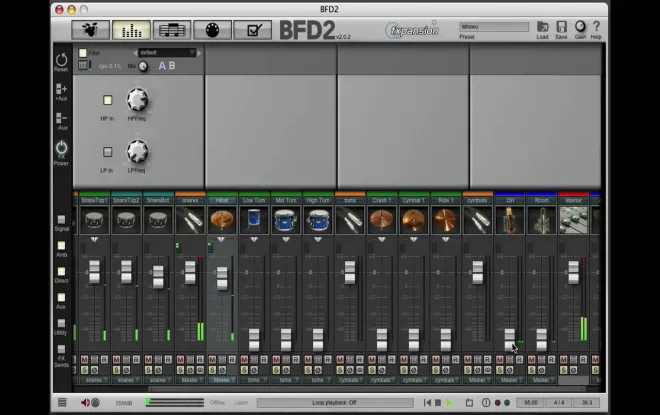Click the Help question mark icon
This screenshot has width=660, height=415.
point(596,27)
